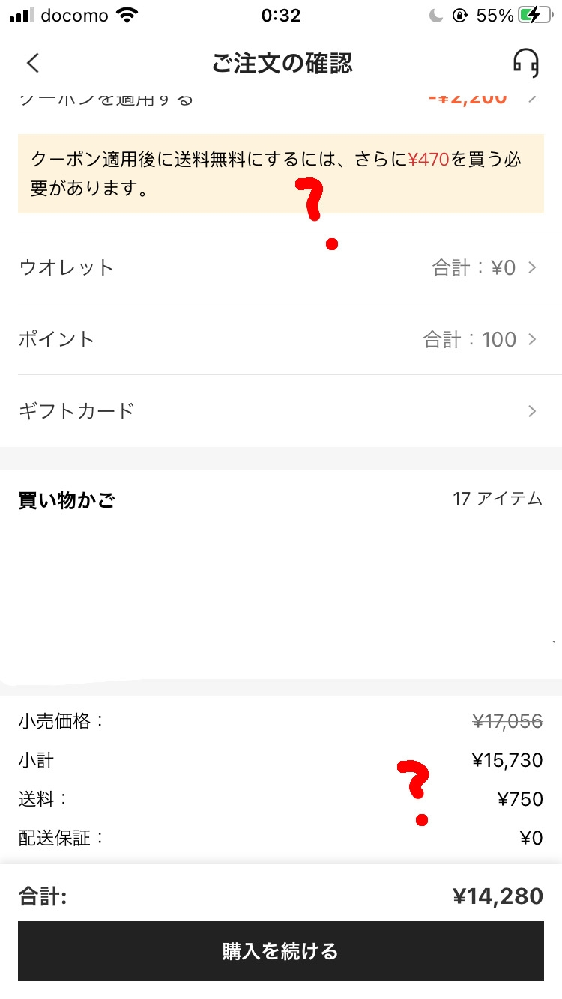
Task: Open the ウオレット row
Action: pyautogui.click(x=281, y=268)
